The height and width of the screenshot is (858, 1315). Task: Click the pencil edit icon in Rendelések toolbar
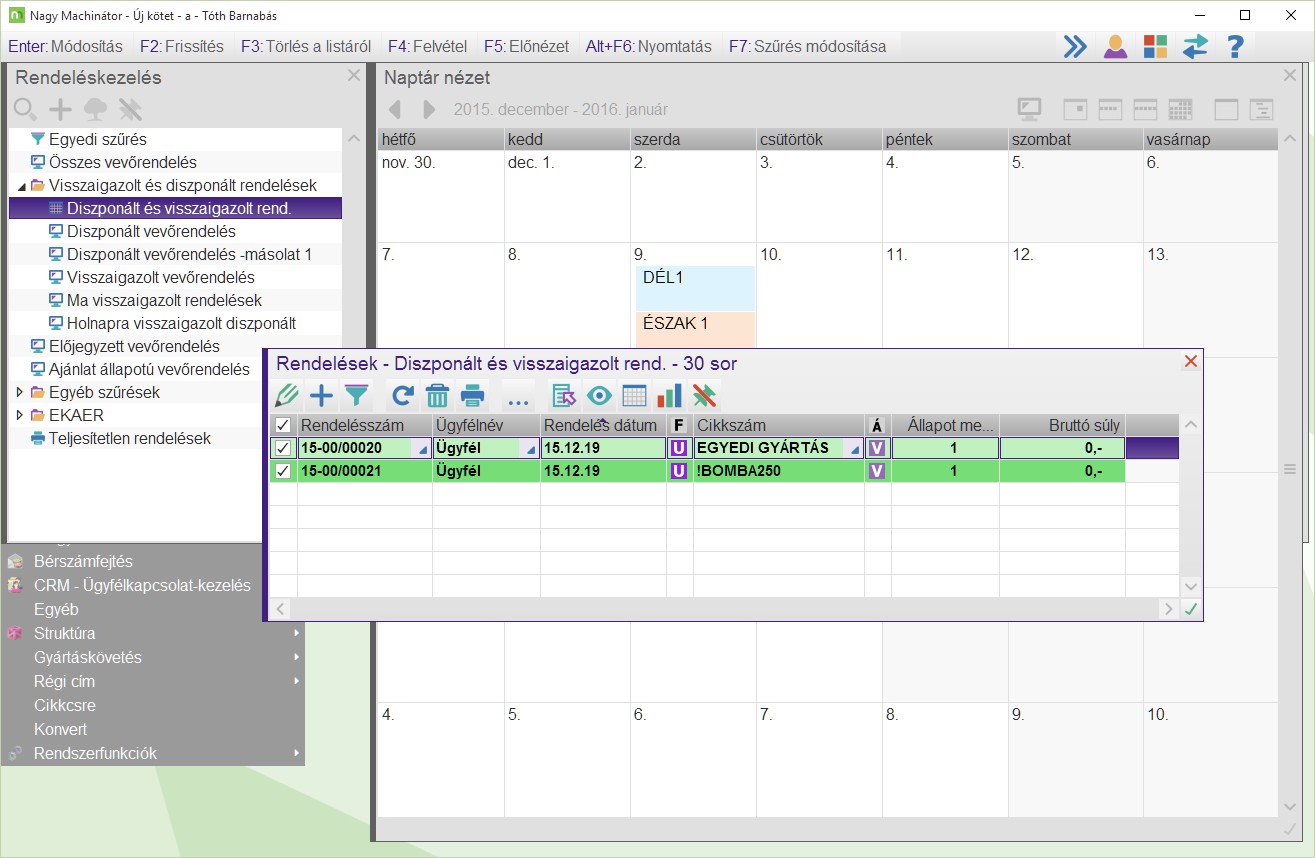click(x=288, y=396)
